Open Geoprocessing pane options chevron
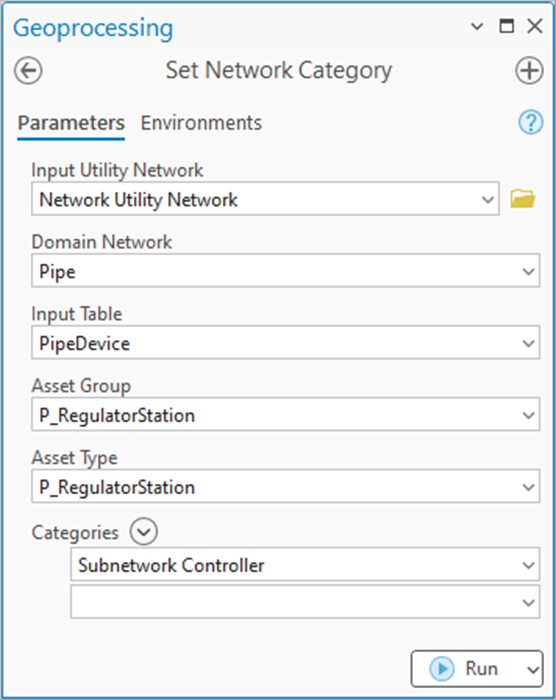 477,27
